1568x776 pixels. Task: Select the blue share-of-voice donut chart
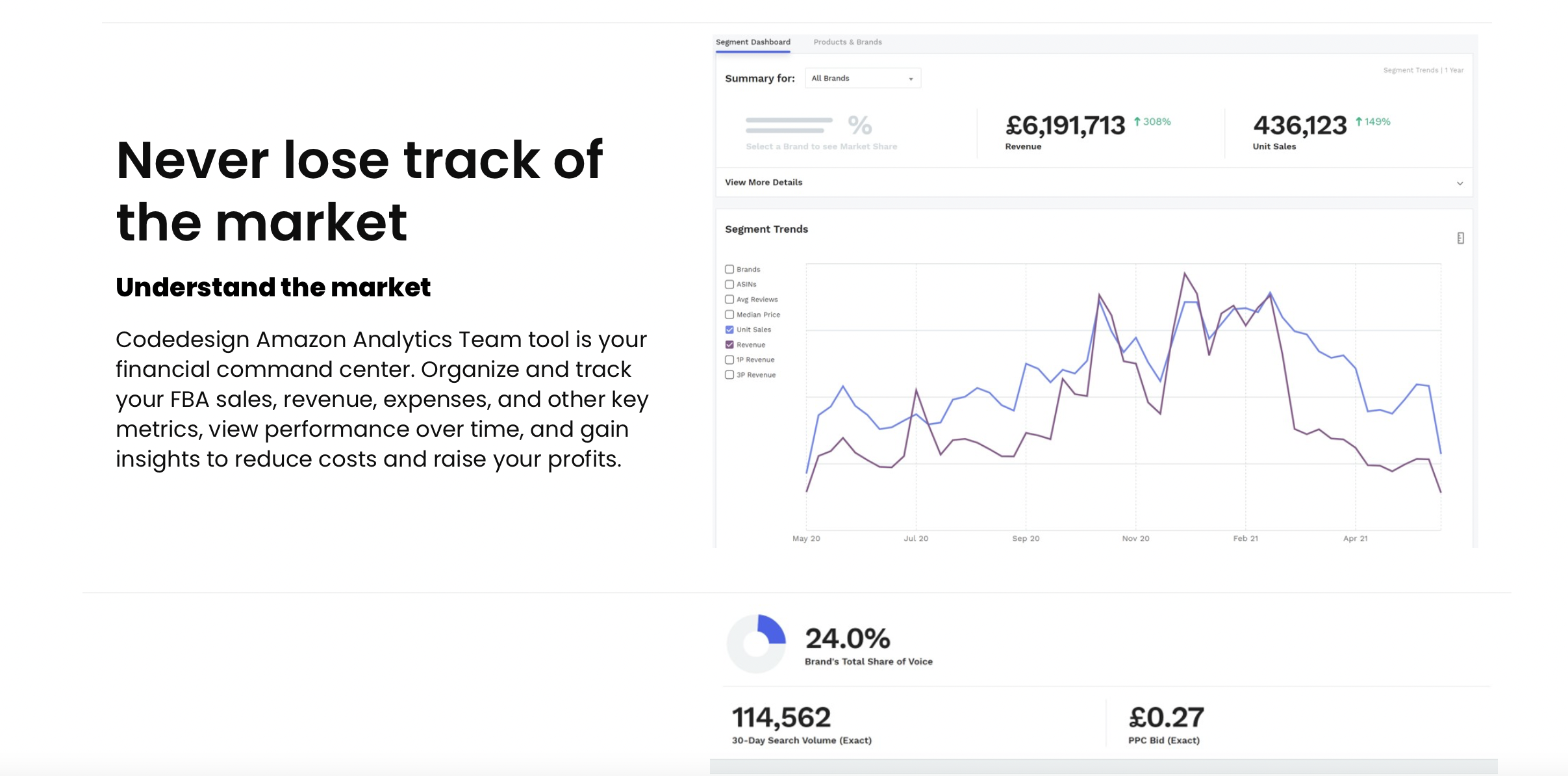pyautogui.click(x=757, y=643)
